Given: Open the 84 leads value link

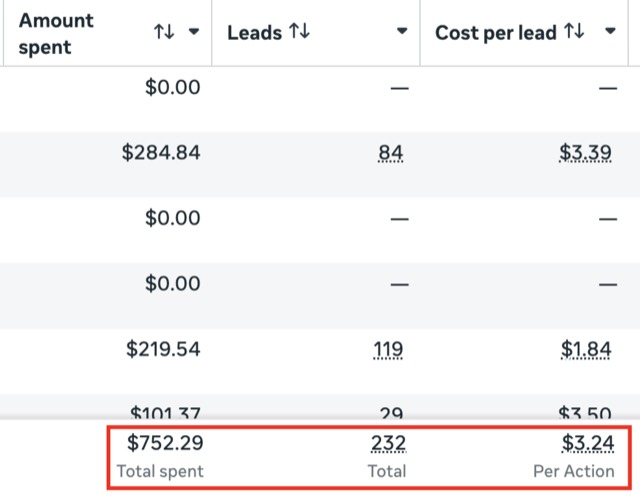Looking at the screenshot, I should coord(391,153).
